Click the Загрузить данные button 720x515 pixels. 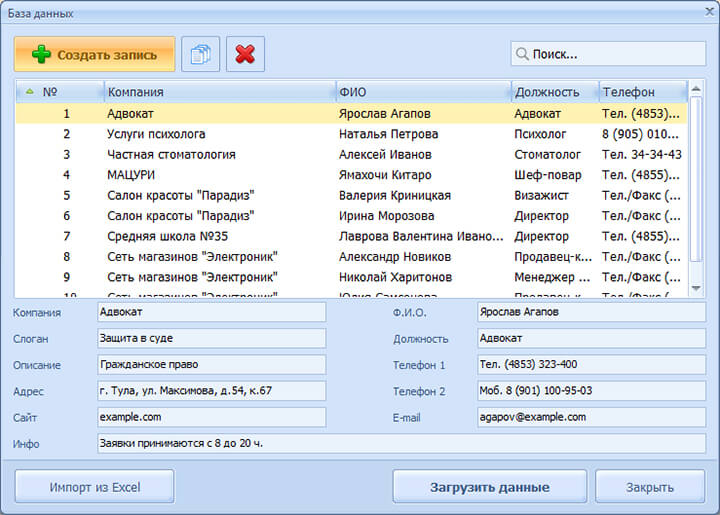pyautogui.click(x=489, y=487)
